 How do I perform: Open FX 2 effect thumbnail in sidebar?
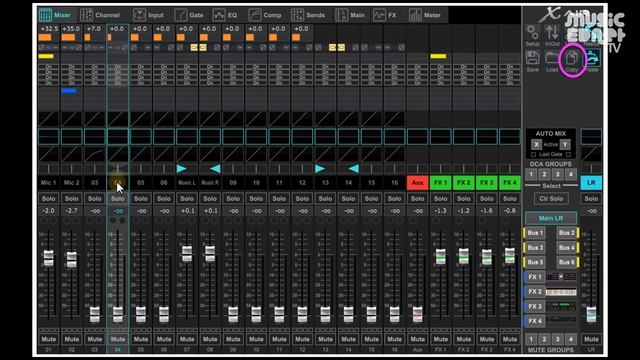[561, 292]
